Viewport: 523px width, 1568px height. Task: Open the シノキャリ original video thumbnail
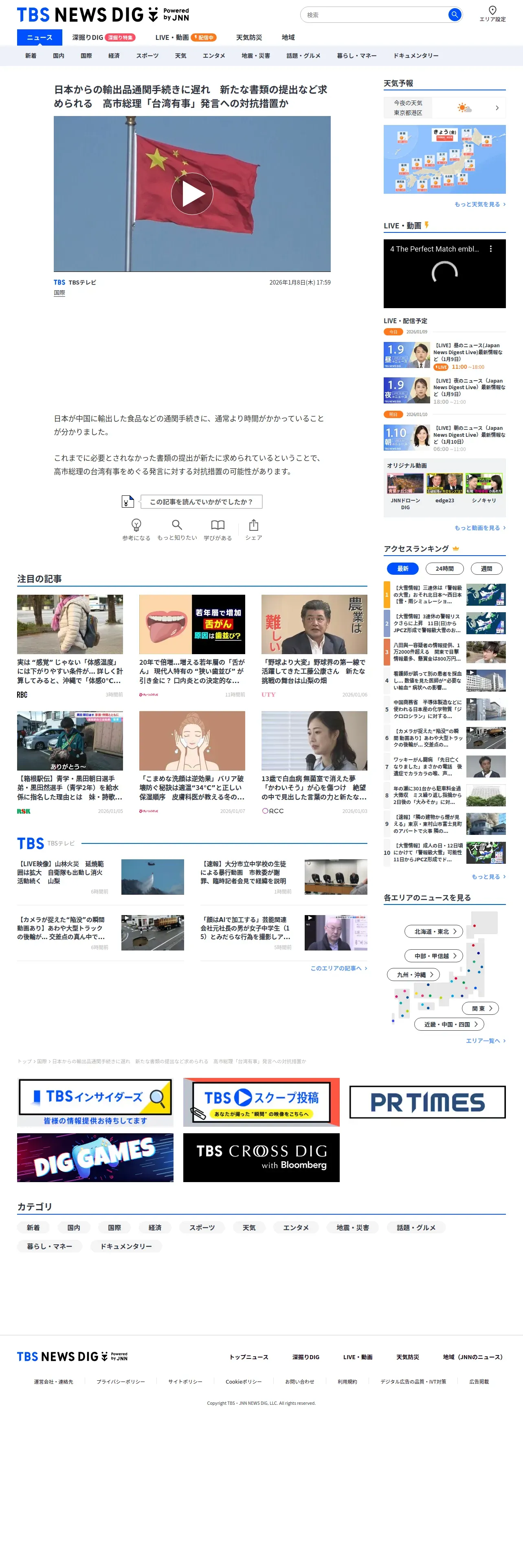(x=484, y=483)
